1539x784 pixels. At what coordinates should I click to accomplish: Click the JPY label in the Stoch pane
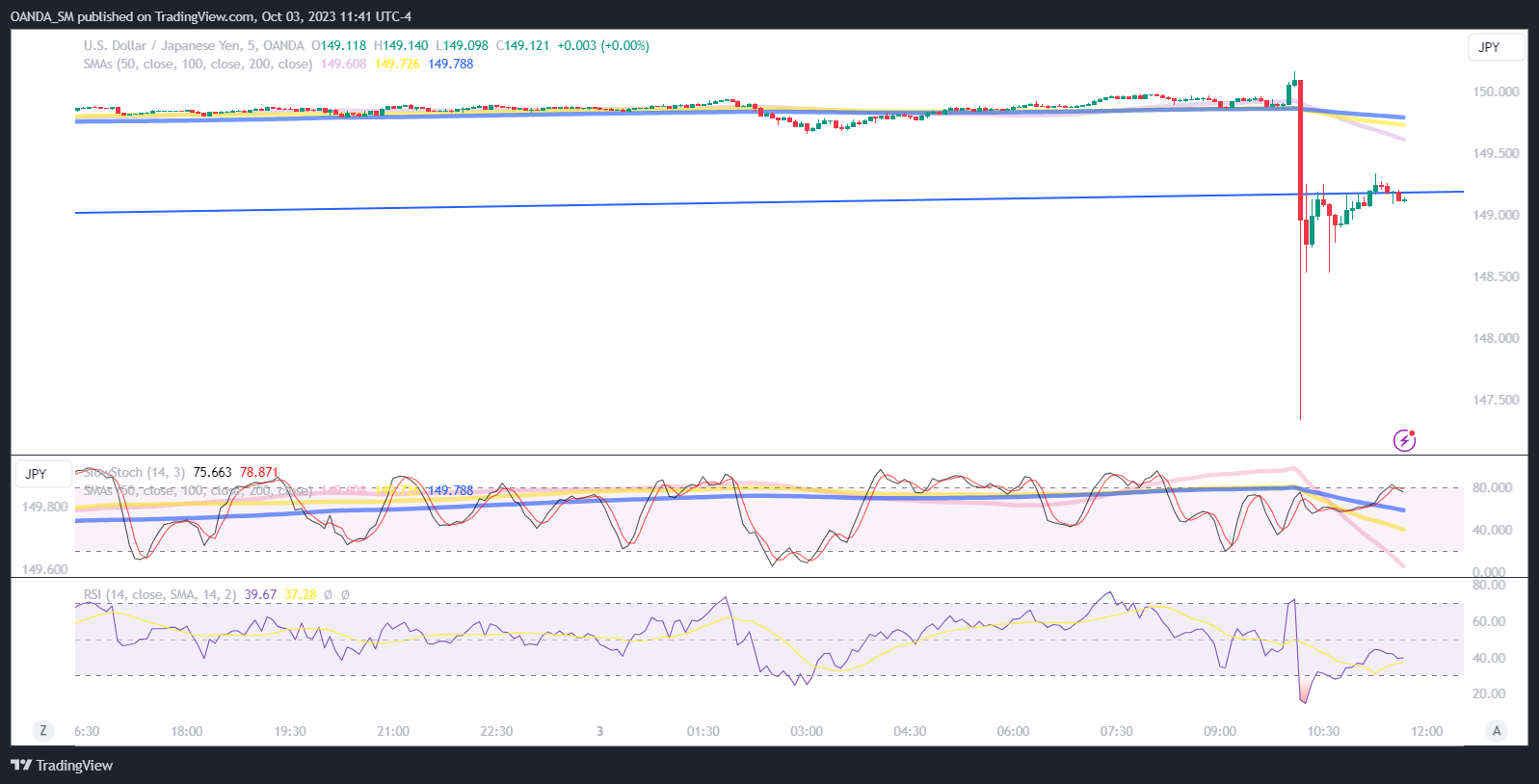[x=42, y=474]
